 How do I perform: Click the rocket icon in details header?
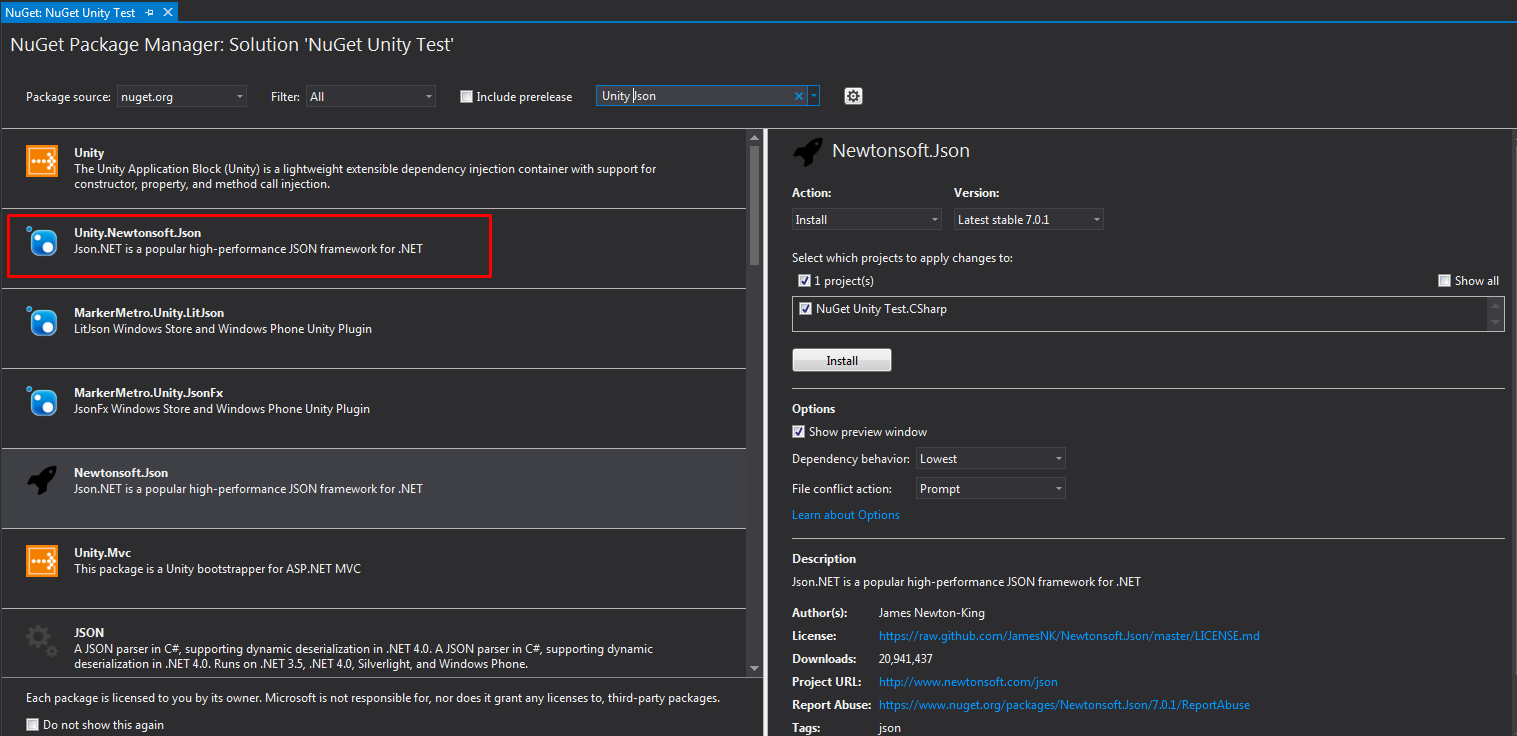coord(808,151)
